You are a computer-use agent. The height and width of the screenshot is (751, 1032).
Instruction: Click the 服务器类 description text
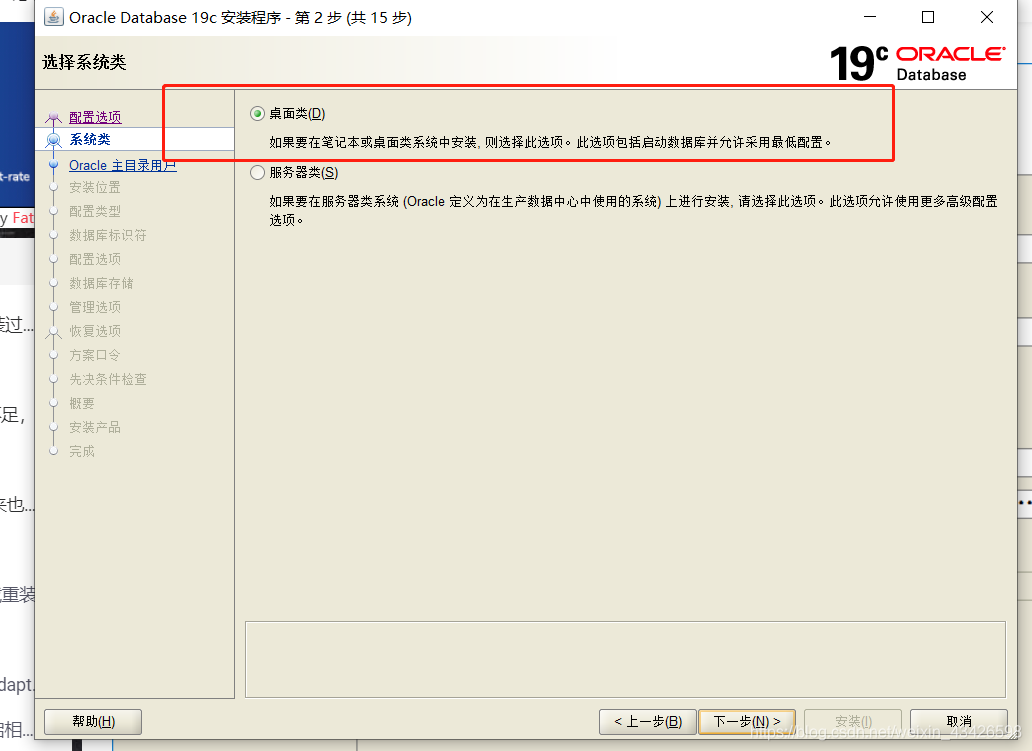633,210
